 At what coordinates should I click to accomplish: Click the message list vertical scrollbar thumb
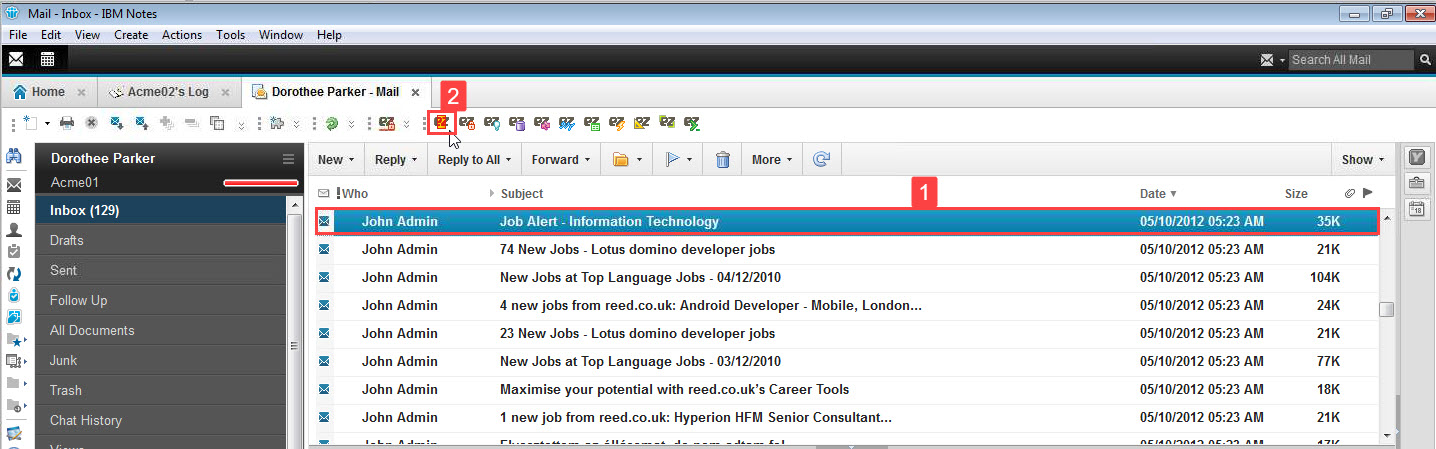pyautogui.click(x=1386, y=310)
